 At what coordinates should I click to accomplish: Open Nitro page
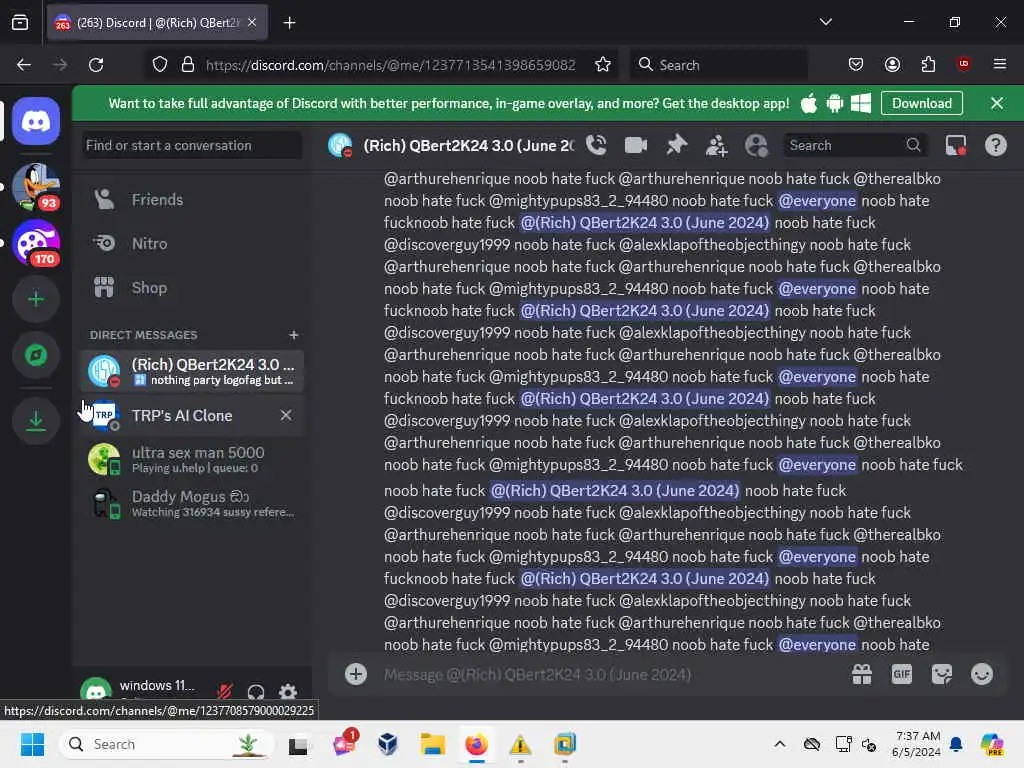tap(192, 244)
